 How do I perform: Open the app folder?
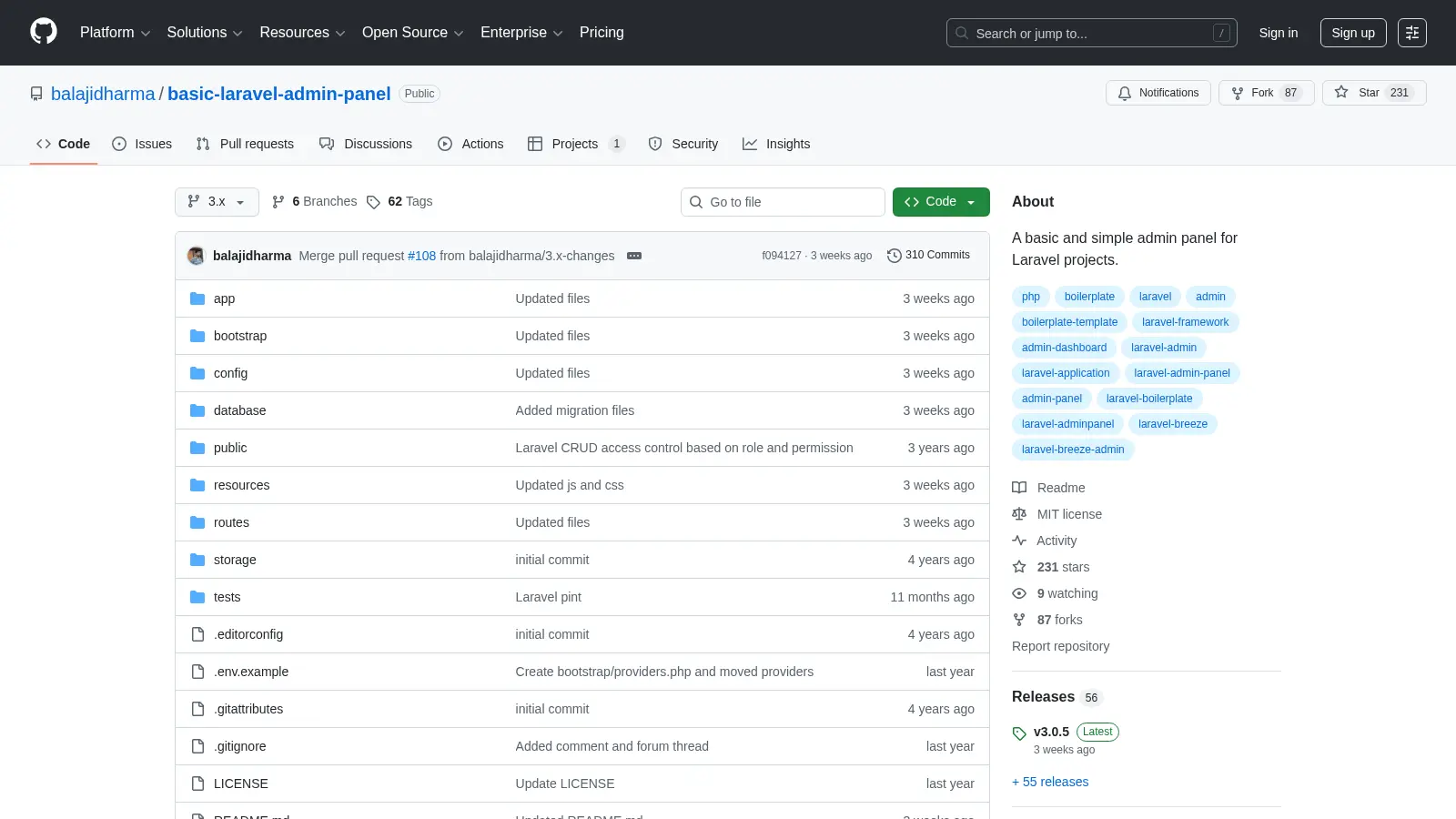[224, 298]
